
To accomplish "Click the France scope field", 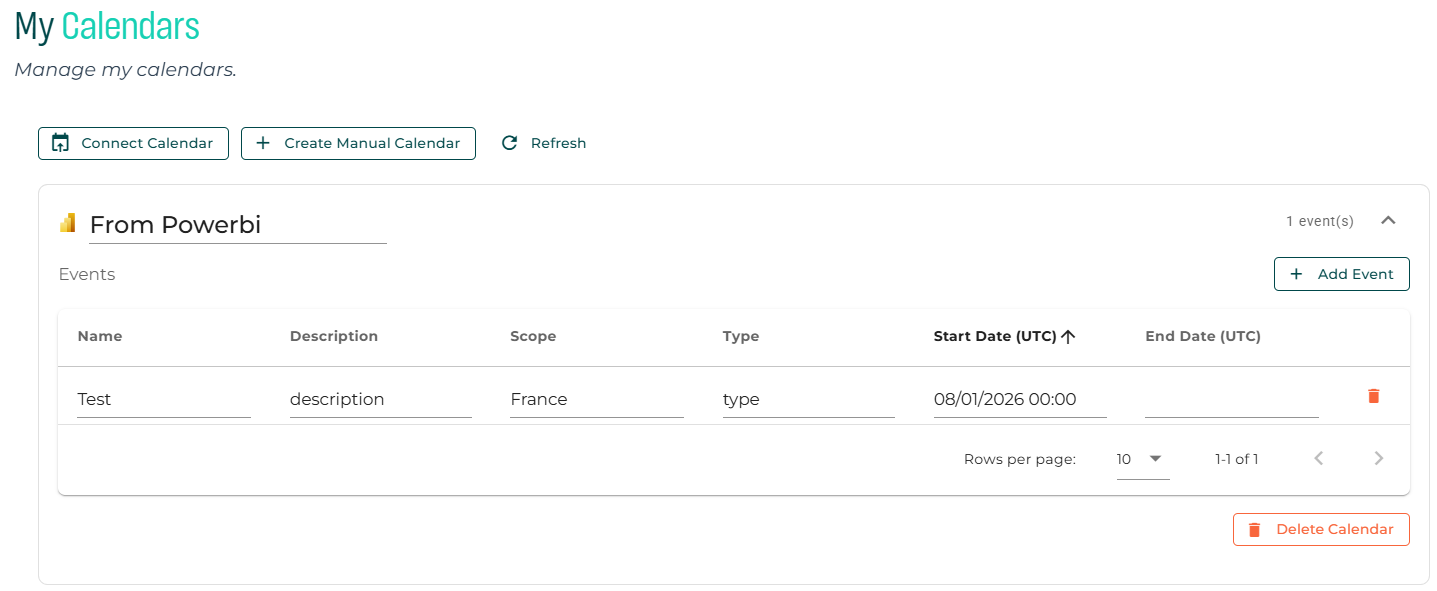I will (596, 399).
